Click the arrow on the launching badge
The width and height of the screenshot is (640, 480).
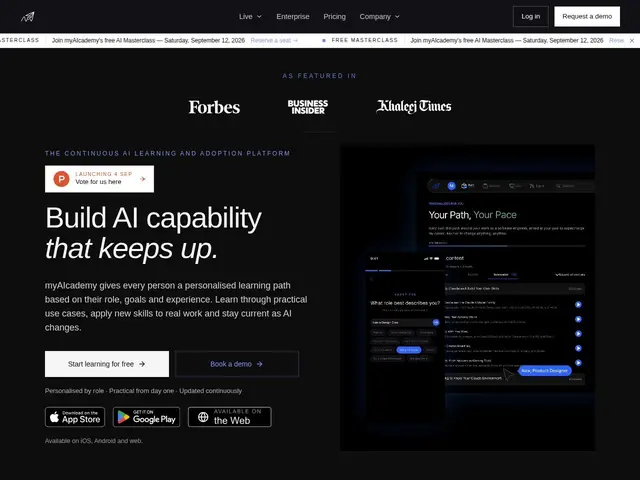coord(143,179)
